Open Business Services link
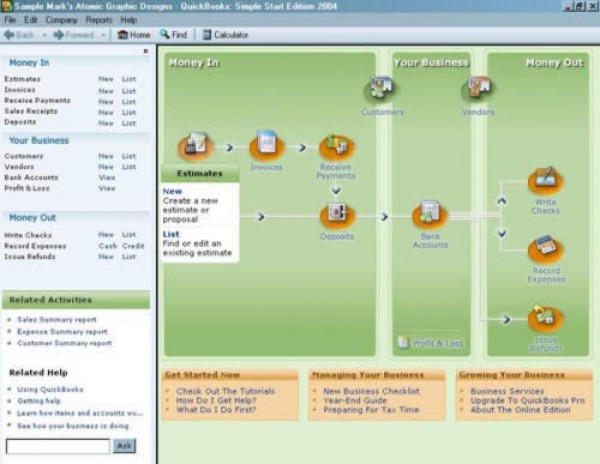This screenshot has width=600, height=464. coord(507,391)
